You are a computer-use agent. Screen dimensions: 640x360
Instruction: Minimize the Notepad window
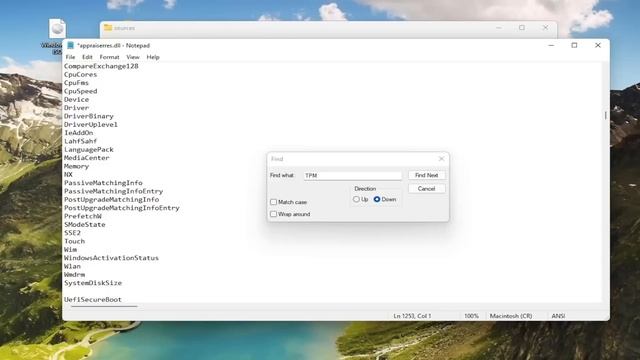coord(551,45)
